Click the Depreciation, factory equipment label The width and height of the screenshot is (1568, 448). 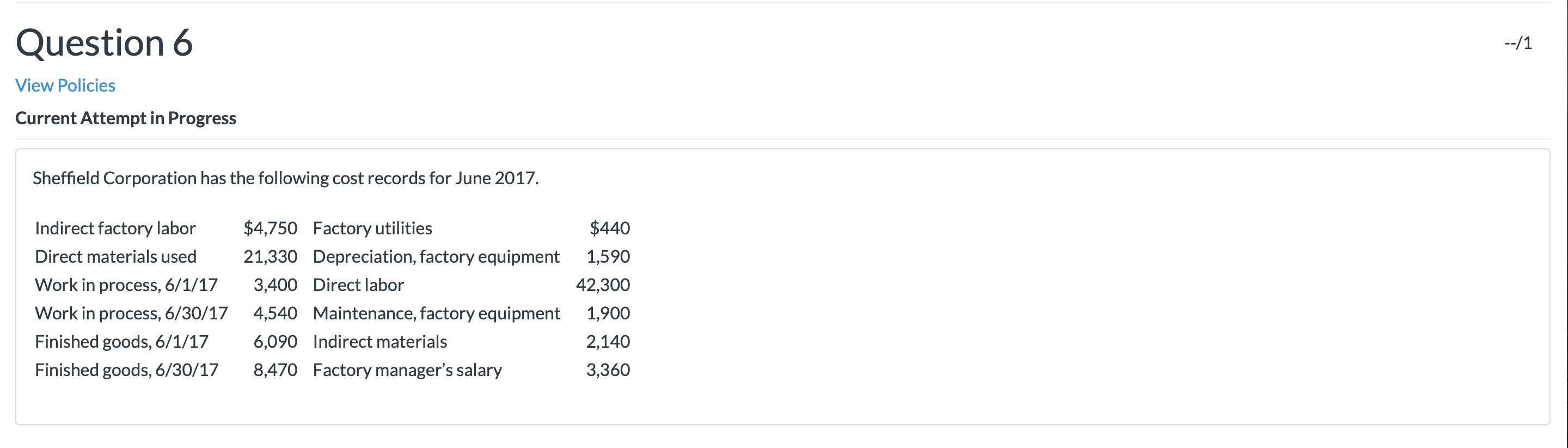(x=437, y=257)
